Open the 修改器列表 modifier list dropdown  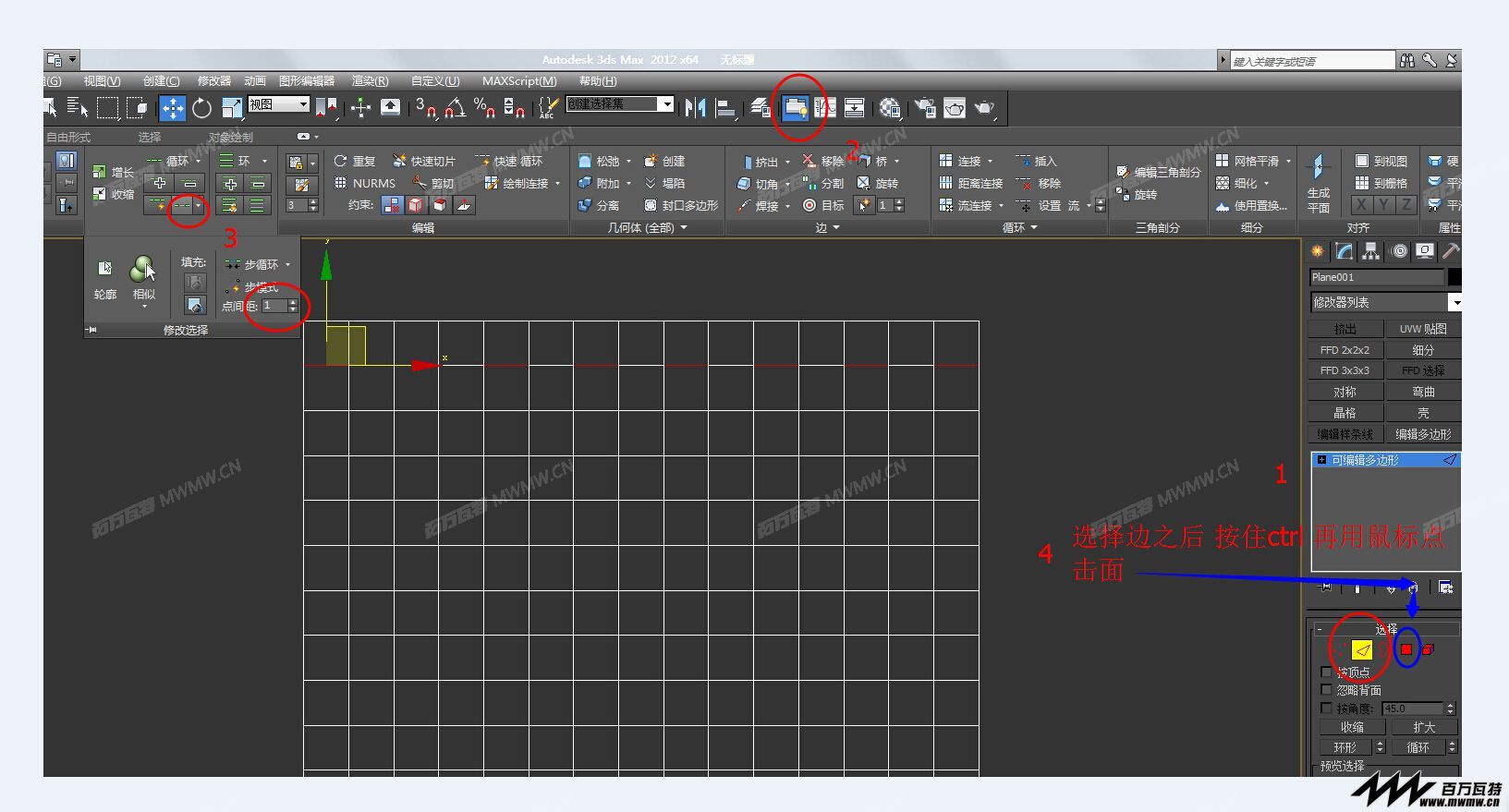click(1385, 302)
